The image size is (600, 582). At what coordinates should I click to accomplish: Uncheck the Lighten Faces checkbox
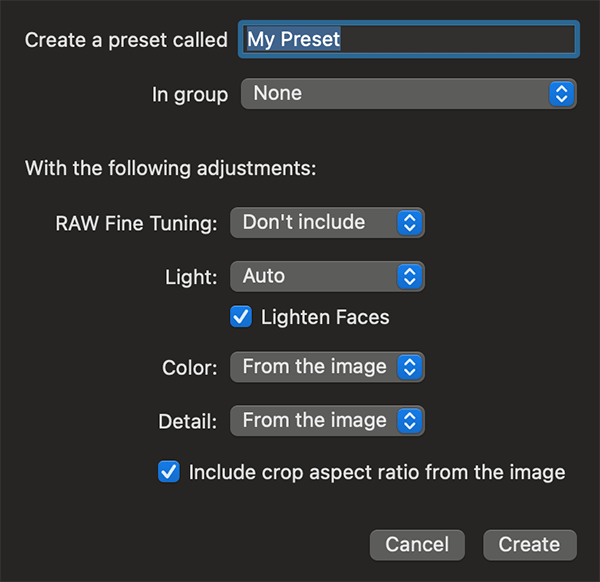[241, 316]
